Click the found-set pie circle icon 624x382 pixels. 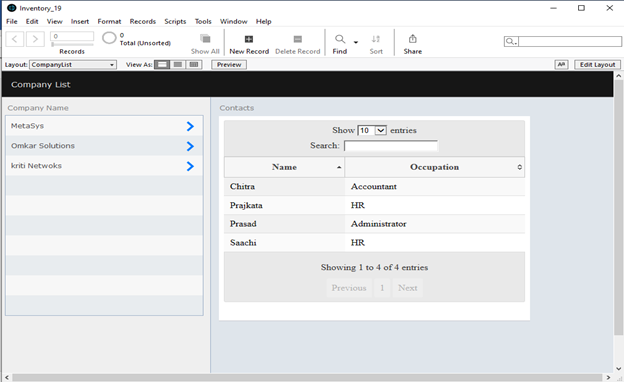pyautogui.click(x=109, y=38)
